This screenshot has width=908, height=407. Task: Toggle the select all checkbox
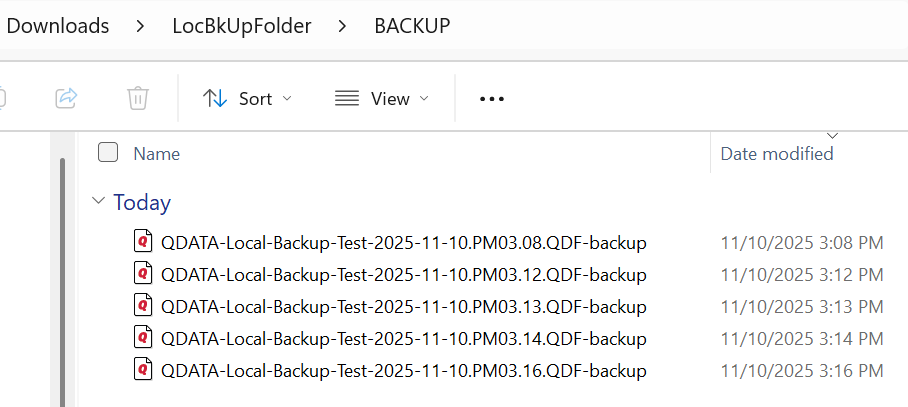pyautogui.click(x=108, y=153)
